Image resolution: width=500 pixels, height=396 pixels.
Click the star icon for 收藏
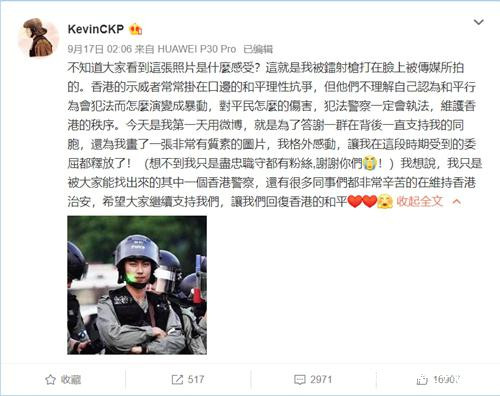point(50,379)
